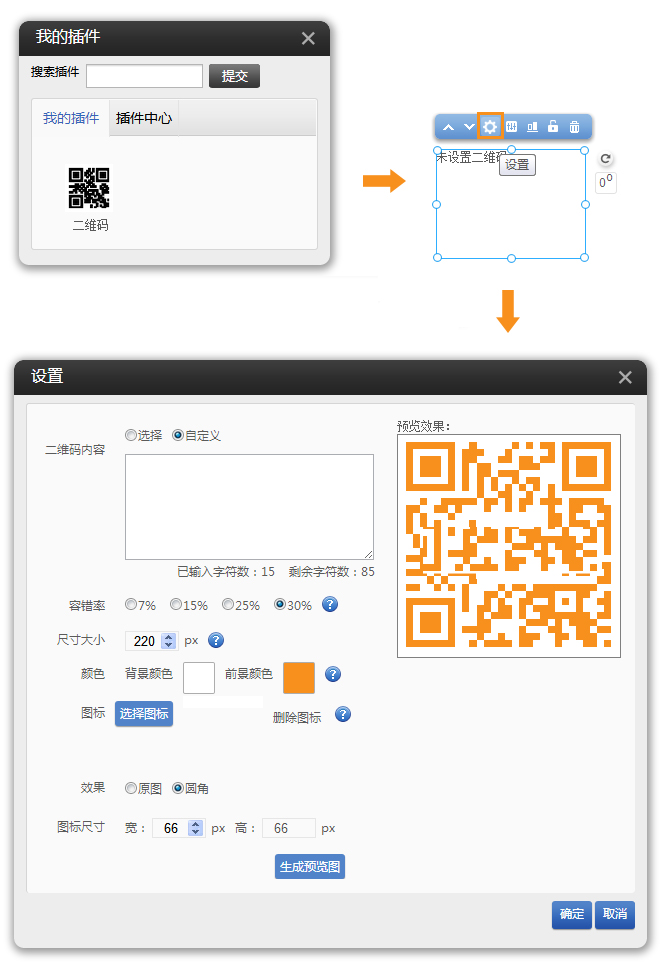Screen dimensions: 664x977
Task: Move widget layer up with the up chevron
Action: point(448,127)
